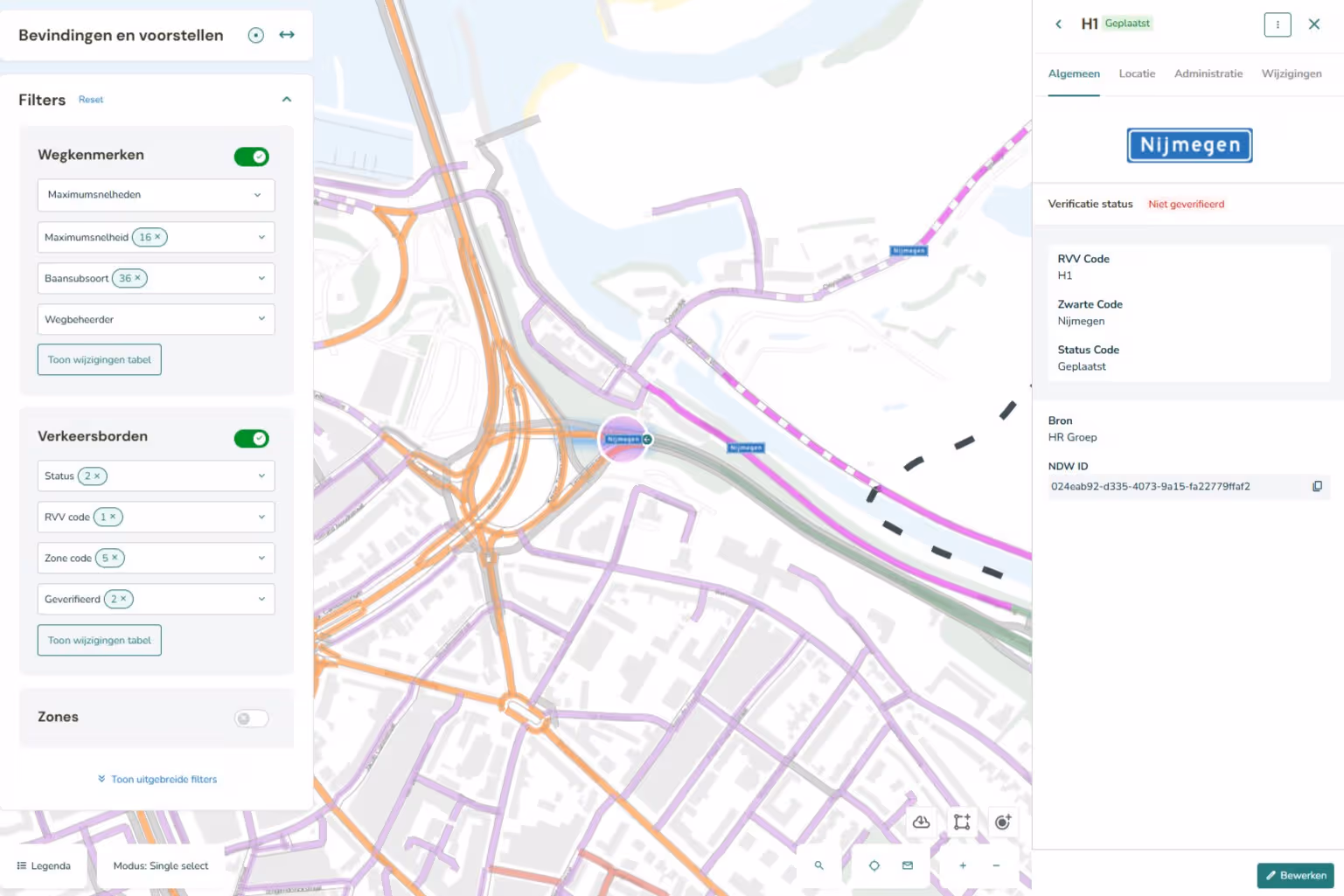
Task: Click the horizontal double-arrow panel icon
Action: point(287,35)
